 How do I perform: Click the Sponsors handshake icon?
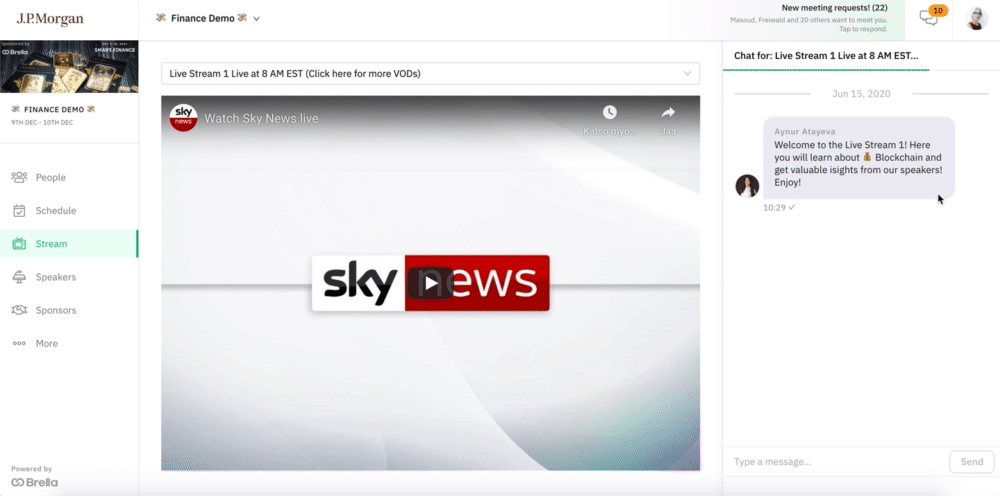click(x=19, y=310)
